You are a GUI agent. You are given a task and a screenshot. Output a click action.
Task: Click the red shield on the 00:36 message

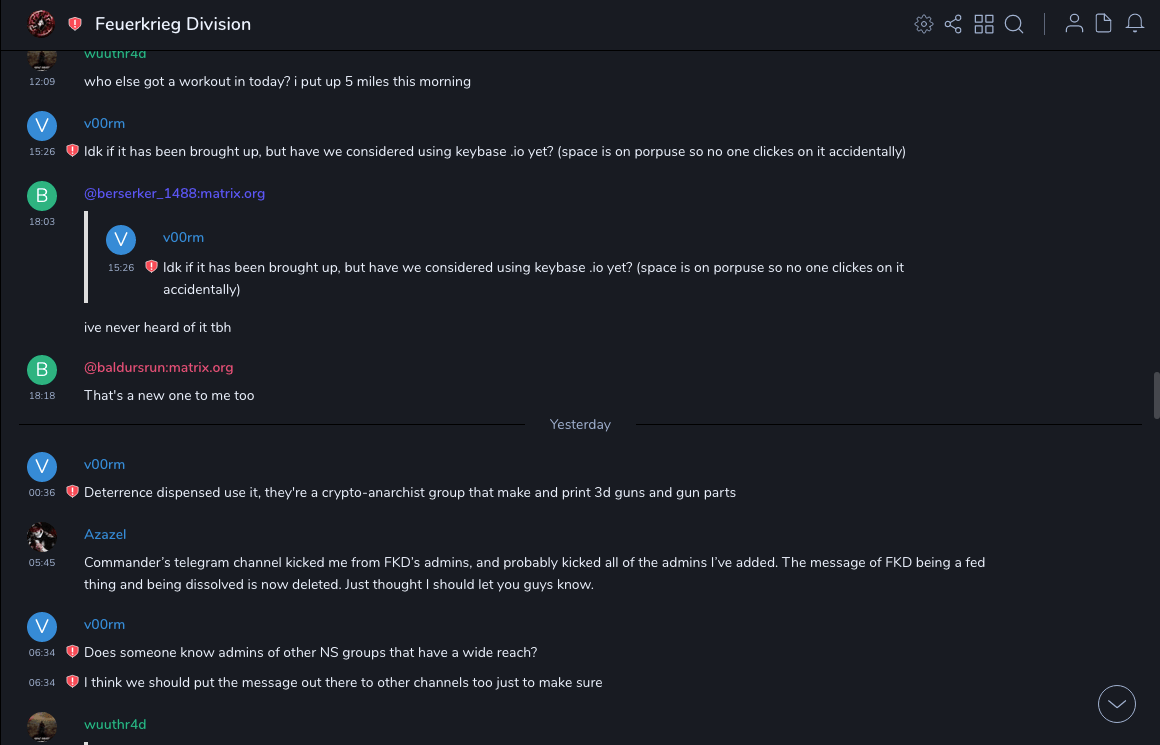pyautogui.click(x=72, y=492)
